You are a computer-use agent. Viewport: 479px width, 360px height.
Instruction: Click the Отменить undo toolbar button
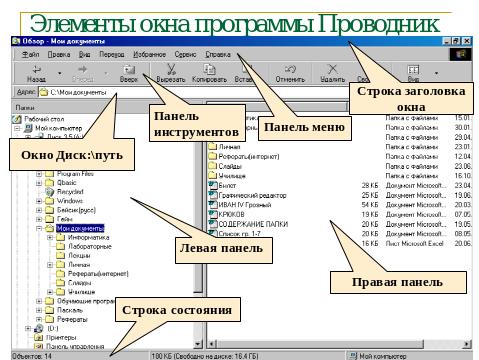(x=290, y=74)
